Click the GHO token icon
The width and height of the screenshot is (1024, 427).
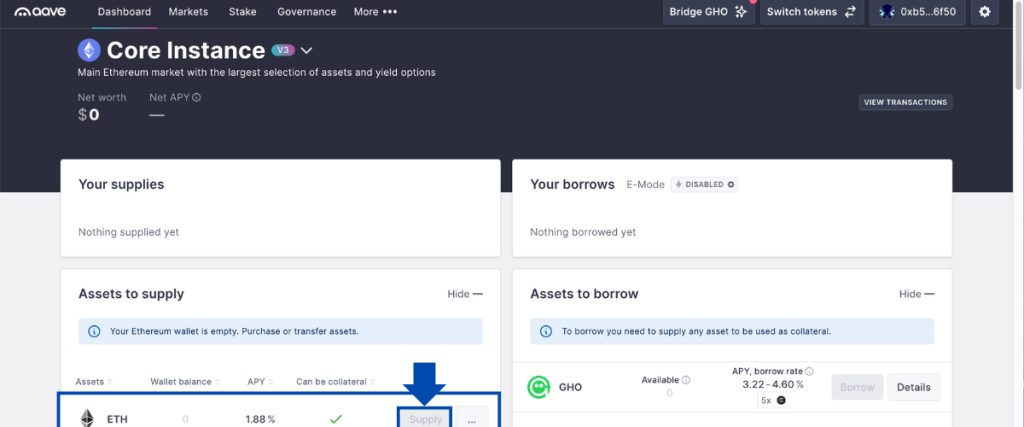click(x=539, y=386)
